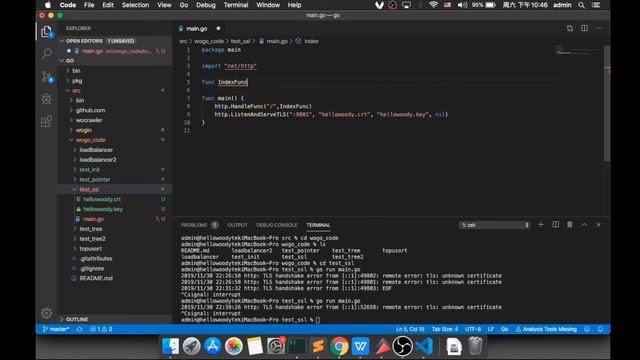Open the File menu
This screenshot has width=640, height=360.
[x=89, y=5]
